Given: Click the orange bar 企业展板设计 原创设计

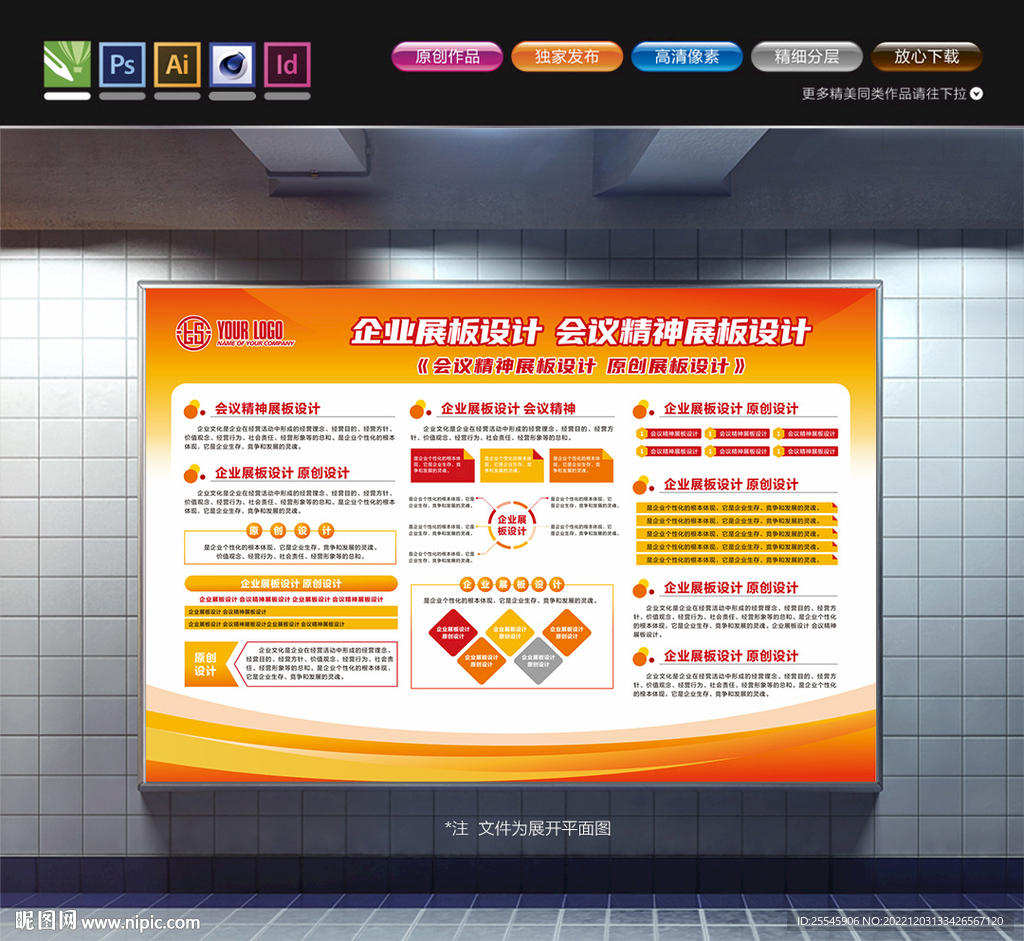Looking at the screenshot, I should coord(291,583).
